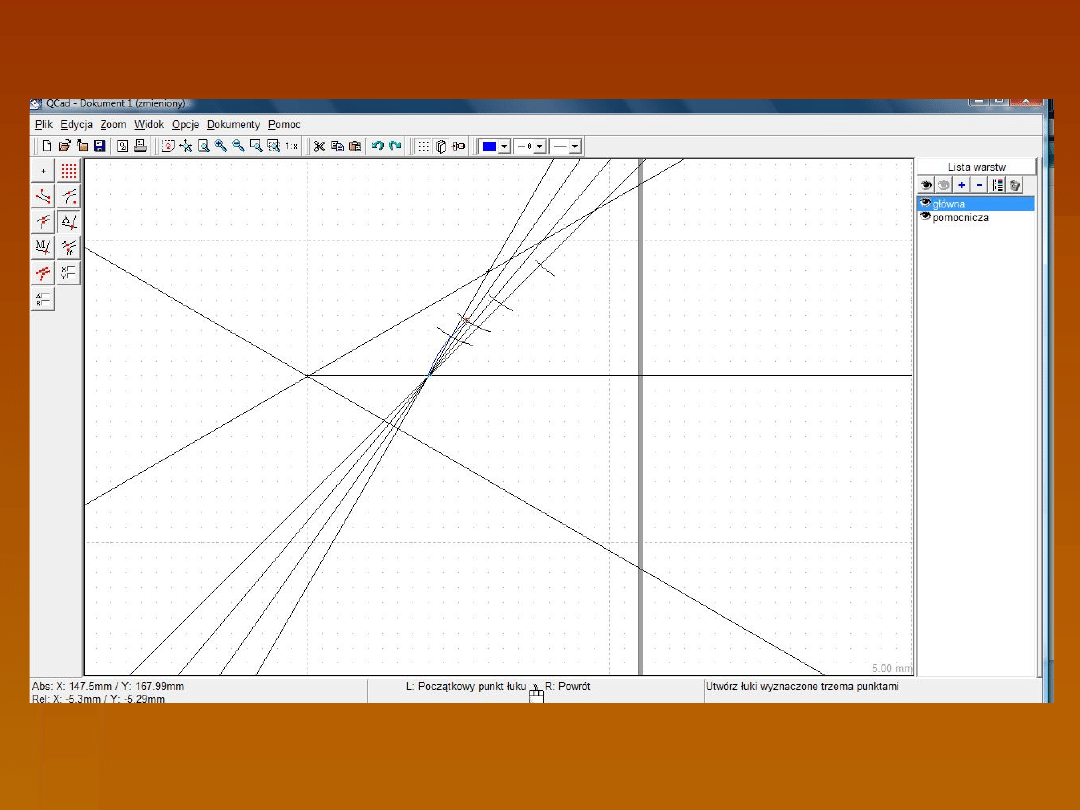Viewport: 1080px width, 810px height.
Task: Click the Lista warstw panel header
Action: pos(976,167)
